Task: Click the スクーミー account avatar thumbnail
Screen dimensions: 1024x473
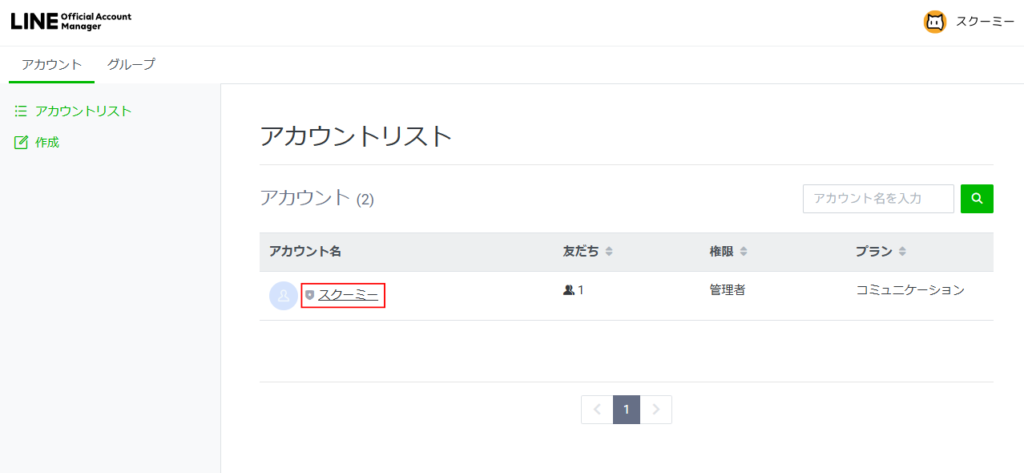Action: click(x=283, y=296)
